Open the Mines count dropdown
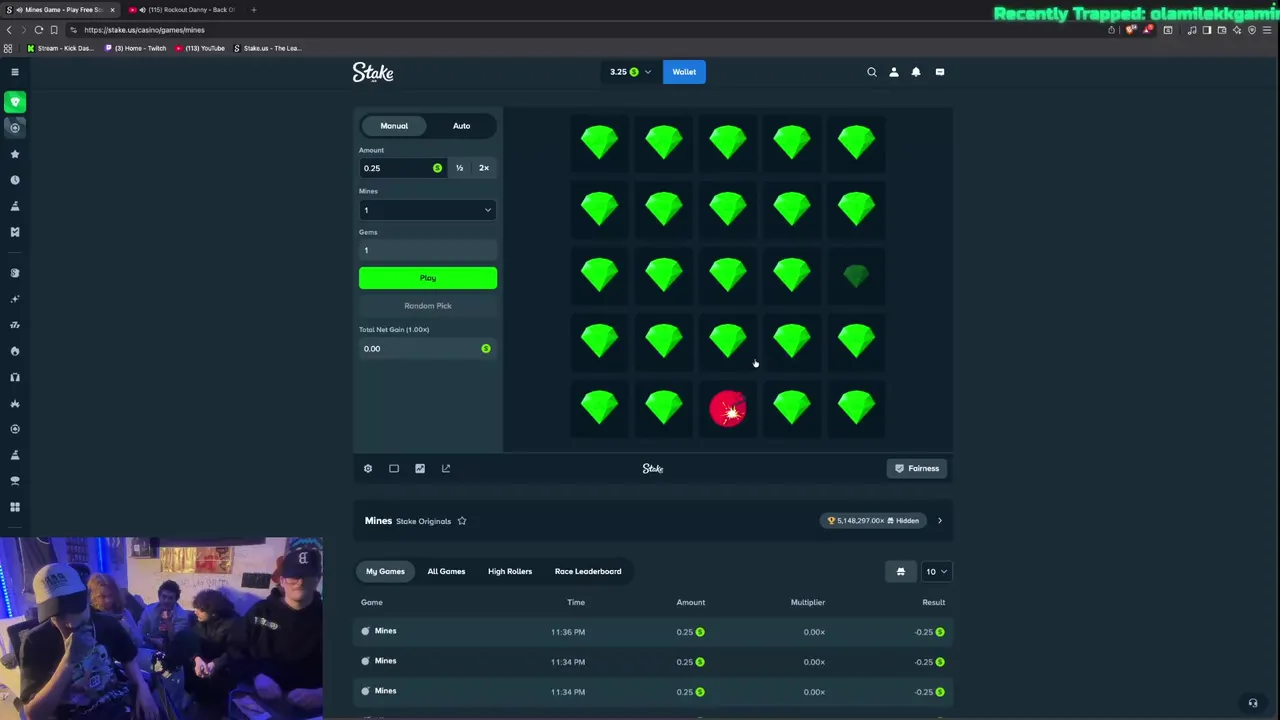Viewport: 1280px width, 720px height. tap(427, 210)
